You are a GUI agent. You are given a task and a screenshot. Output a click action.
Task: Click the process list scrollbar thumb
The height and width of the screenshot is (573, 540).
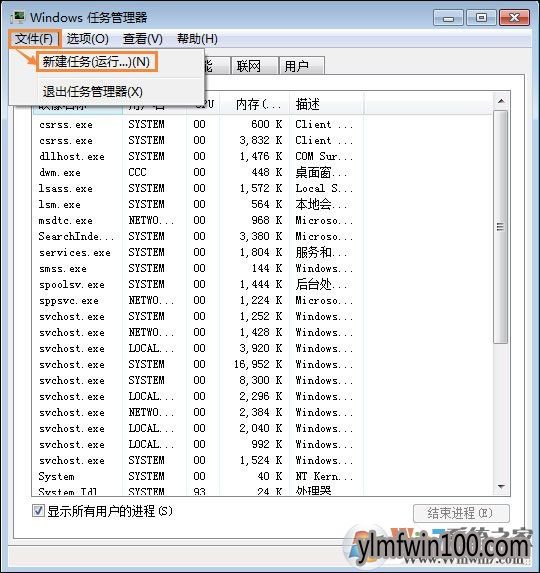coord(501,227)
